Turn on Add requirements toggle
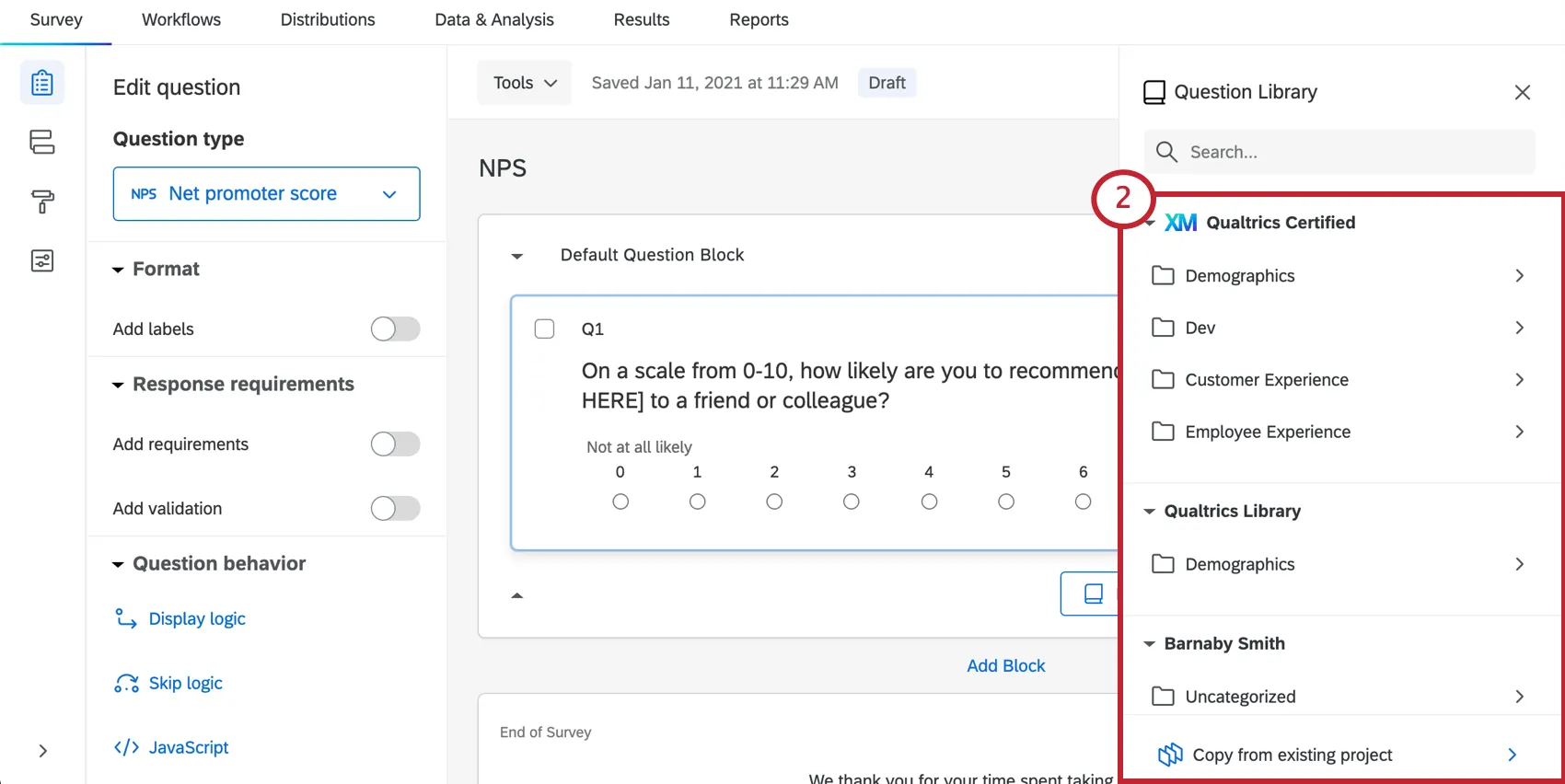Screen dimensions: 1565x784 coord(395,444)
